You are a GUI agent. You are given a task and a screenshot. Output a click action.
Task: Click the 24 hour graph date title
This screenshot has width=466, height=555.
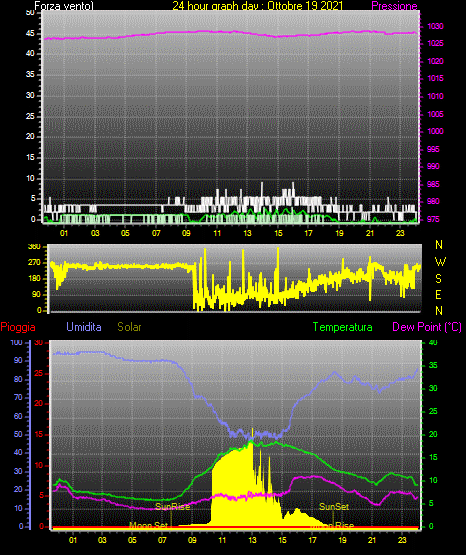258,6
